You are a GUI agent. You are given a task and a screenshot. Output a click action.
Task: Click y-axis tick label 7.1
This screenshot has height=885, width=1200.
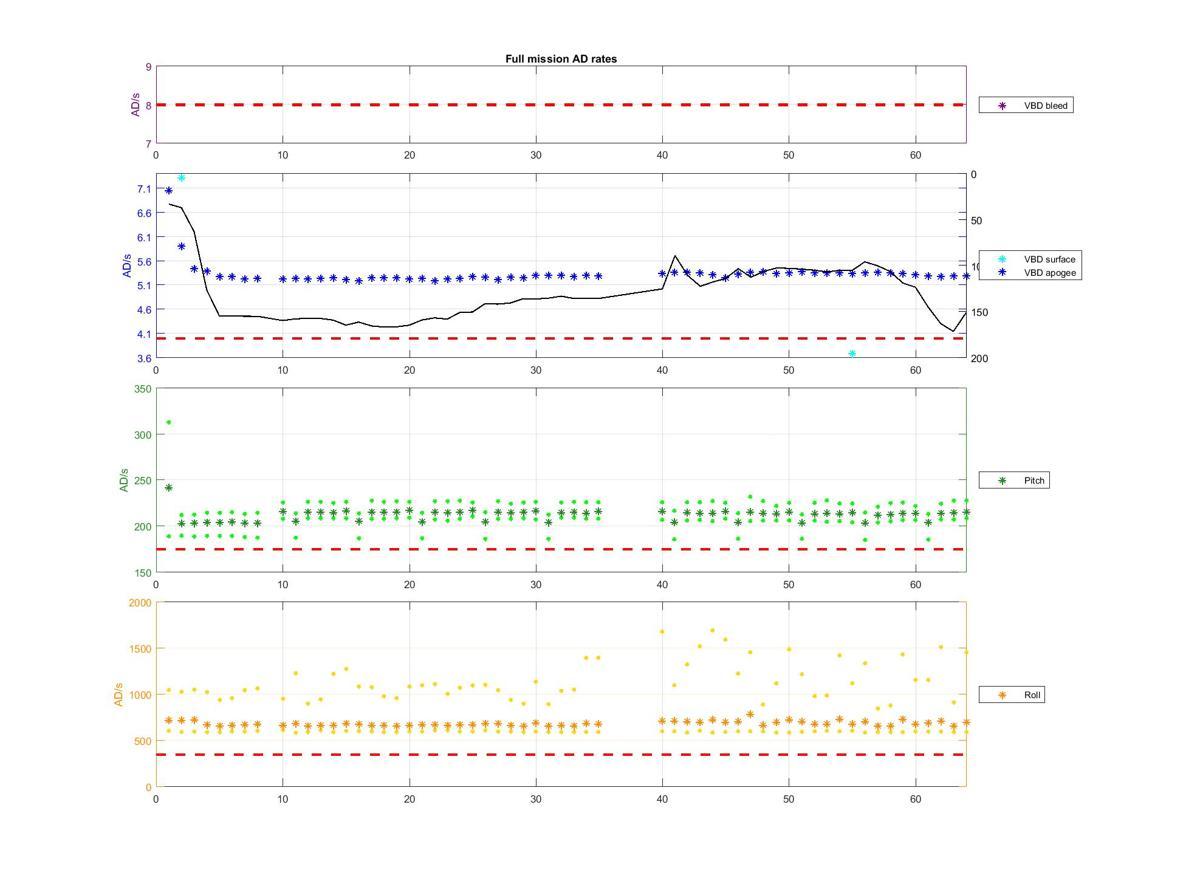point(144,189)
